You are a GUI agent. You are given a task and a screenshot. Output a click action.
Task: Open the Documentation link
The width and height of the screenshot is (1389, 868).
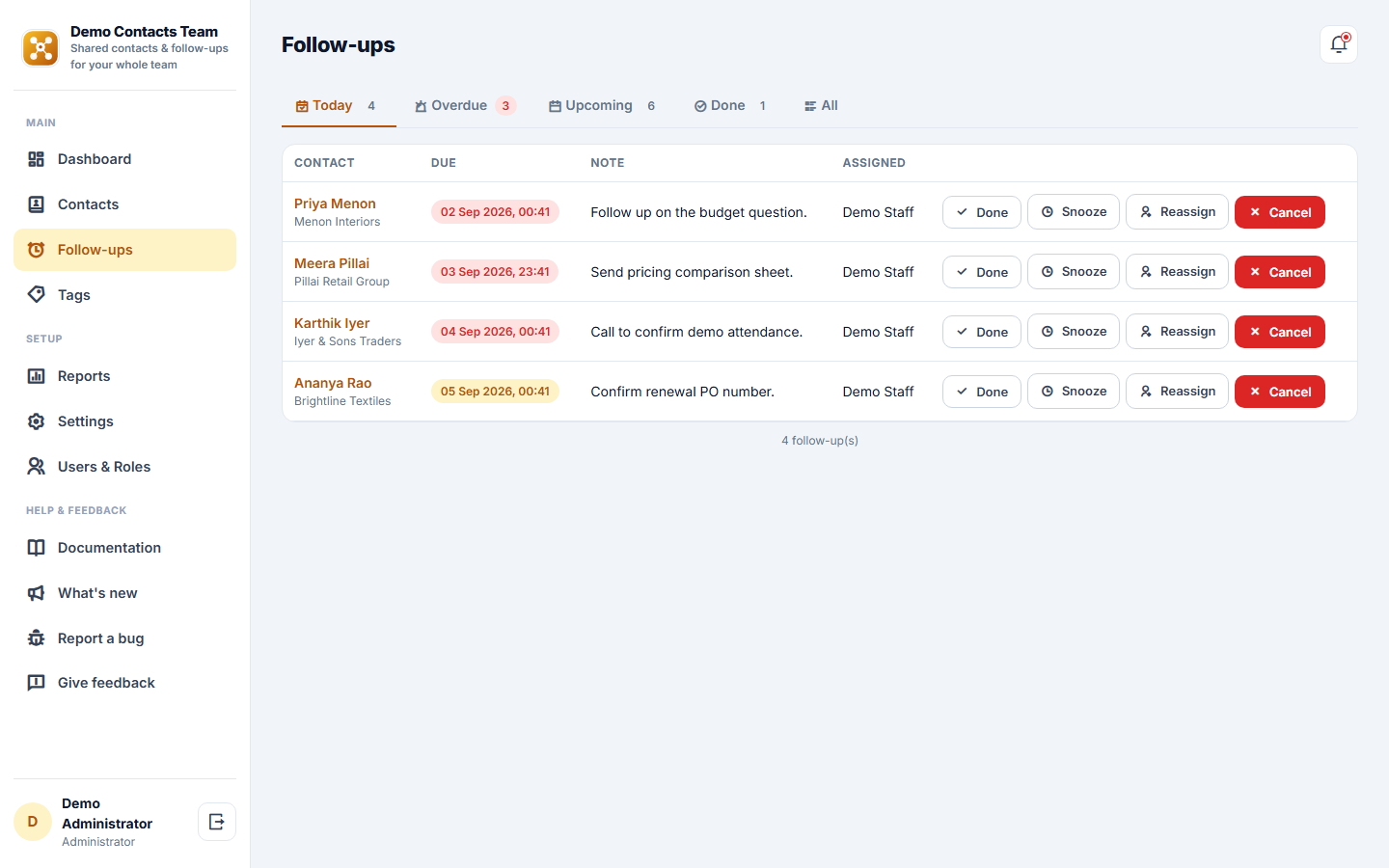(x=124, y=548)
